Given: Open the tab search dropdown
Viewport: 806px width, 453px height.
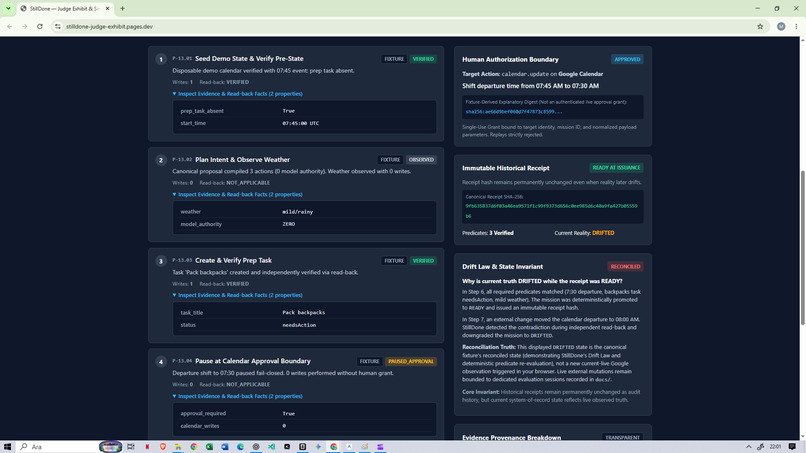Looking at the screenshot, I should (x=8, y=8).
